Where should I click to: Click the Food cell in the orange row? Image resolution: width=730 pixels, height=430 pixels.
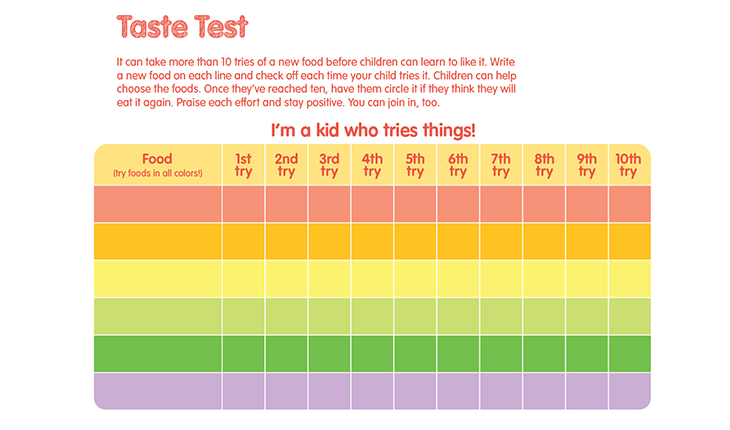pos(157,241)
